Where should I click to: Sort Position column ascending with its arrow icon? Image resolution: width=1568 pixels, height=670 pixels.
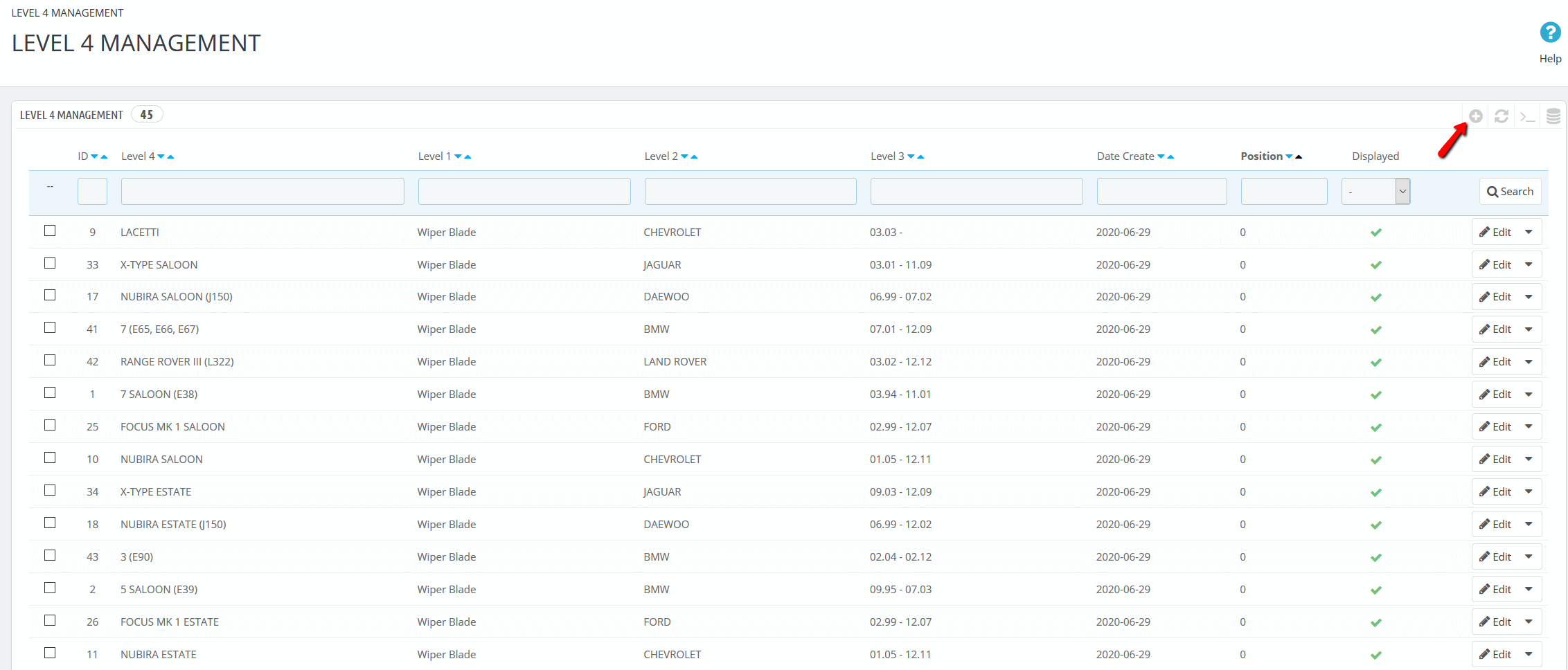coord(1299,156)
